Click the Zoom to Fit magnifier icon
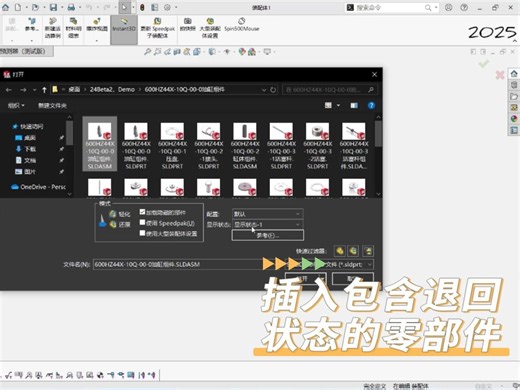This screenshot has width=520, height=390. point(147,52)
